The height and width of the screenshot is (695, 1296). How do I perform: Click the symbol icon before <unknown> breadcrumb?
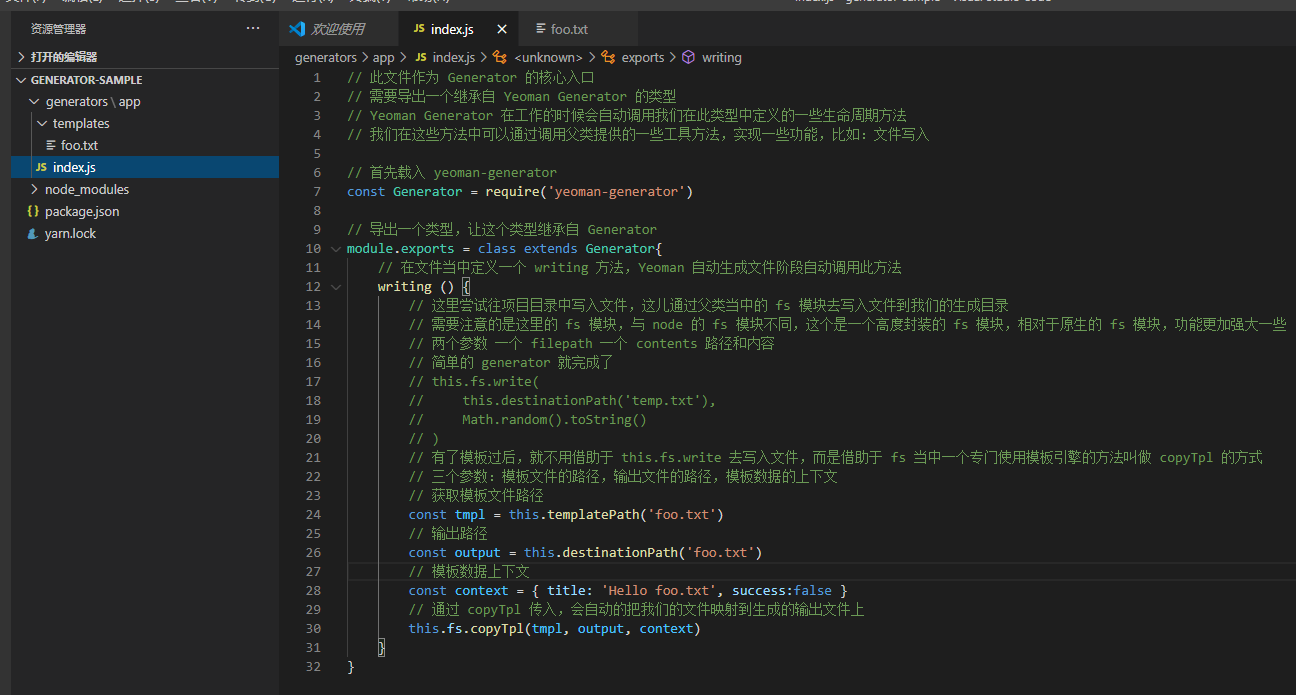coord(501,57)
